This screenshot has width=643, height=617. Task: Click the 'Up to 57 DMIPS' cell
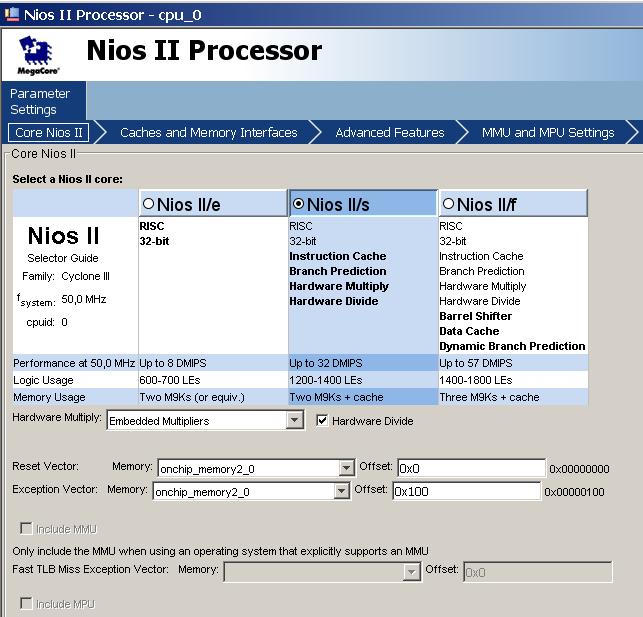(x=513, y=363)
